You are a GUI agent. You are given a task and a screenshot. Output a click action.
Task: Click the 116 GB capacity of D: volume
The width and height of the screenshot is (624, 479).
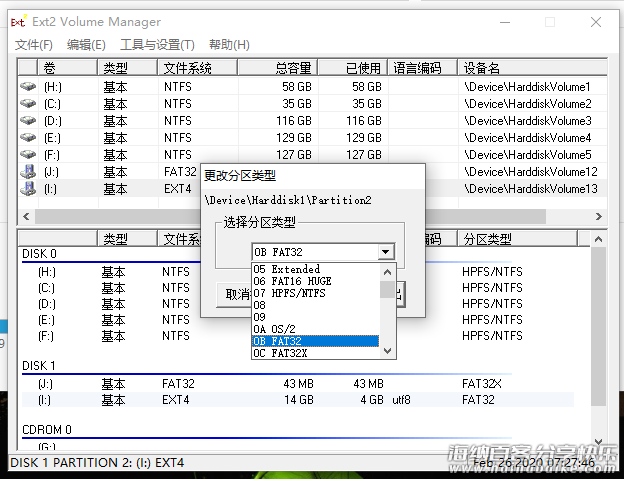coord(294,120)
